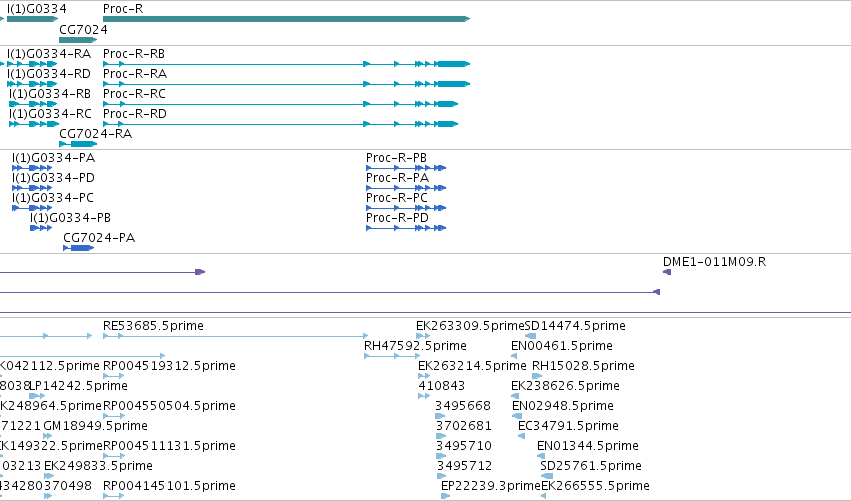Open the CG7024-RA transcript
This screenshot has height=501, width=851.
point(78,144)
